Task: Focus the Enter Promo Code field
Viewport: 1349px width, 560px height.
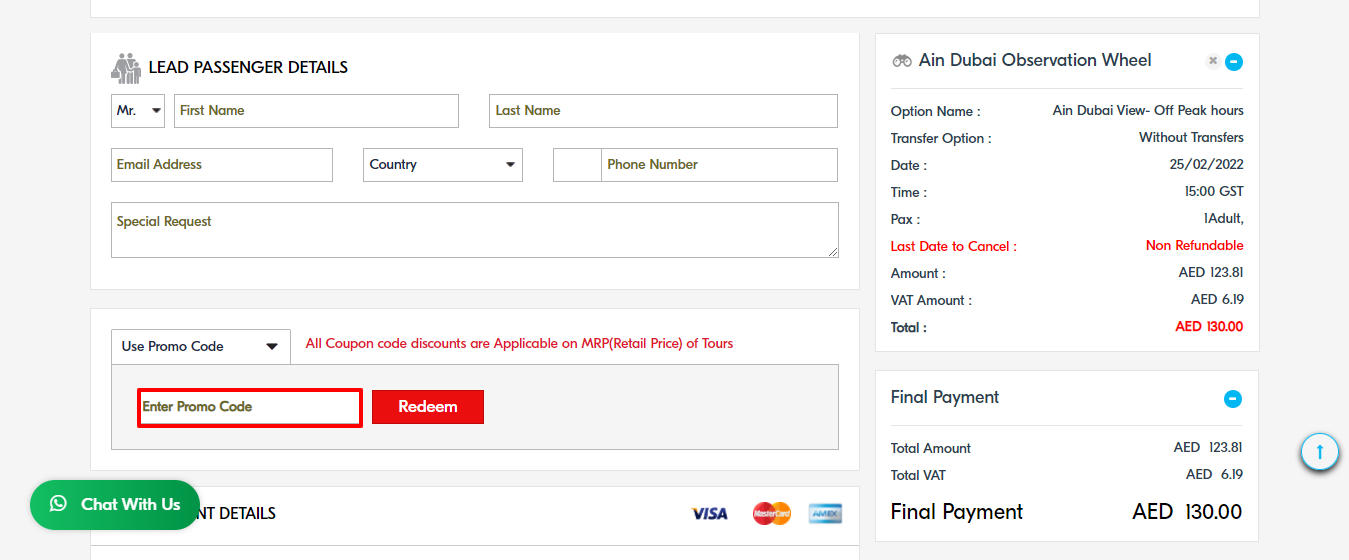Action: coord(249,408)
